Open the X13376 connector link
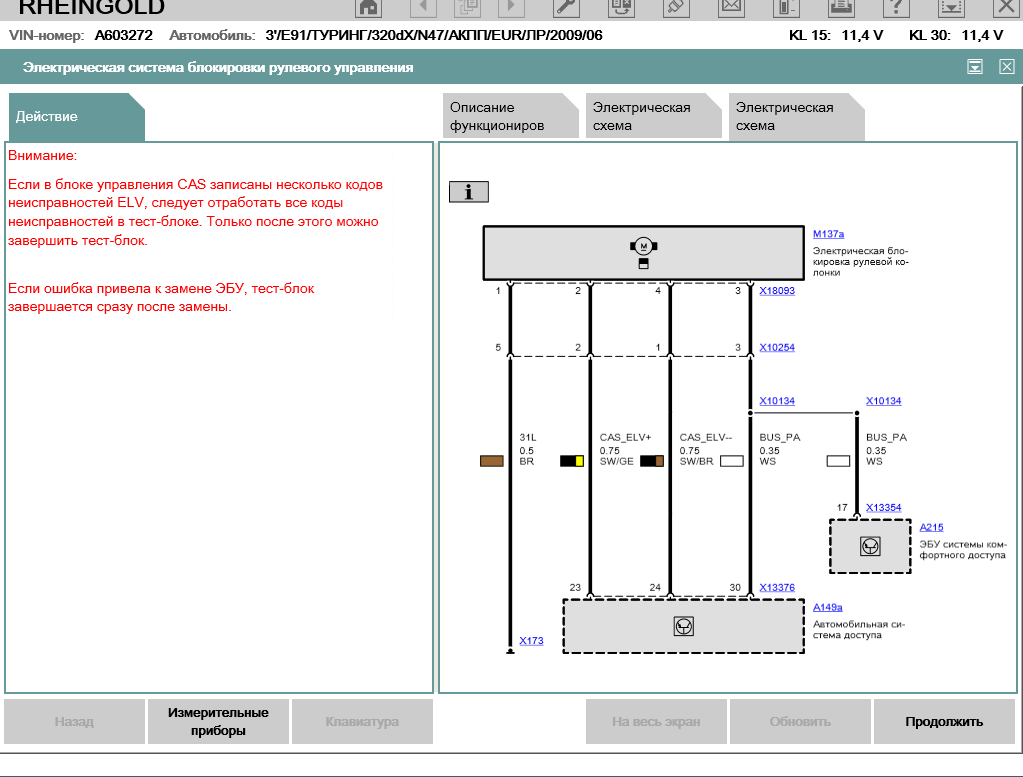1023x777 pixels. [x=776, y=587]
